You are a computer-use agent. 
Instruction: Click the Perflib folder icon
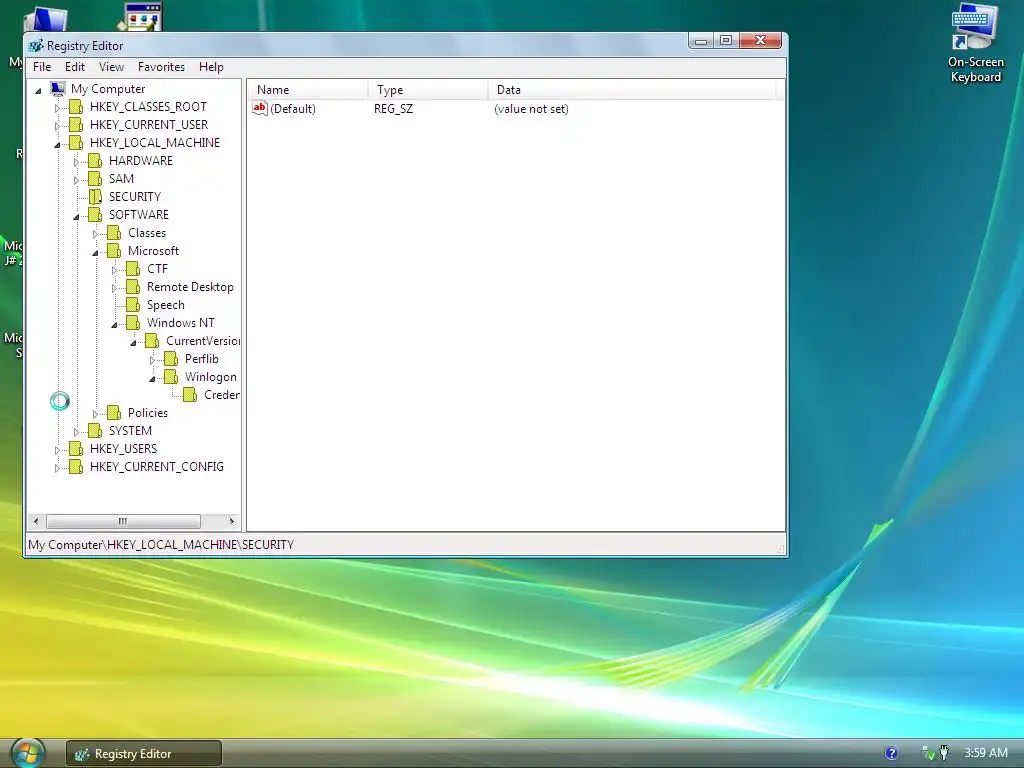pos(170,359)
